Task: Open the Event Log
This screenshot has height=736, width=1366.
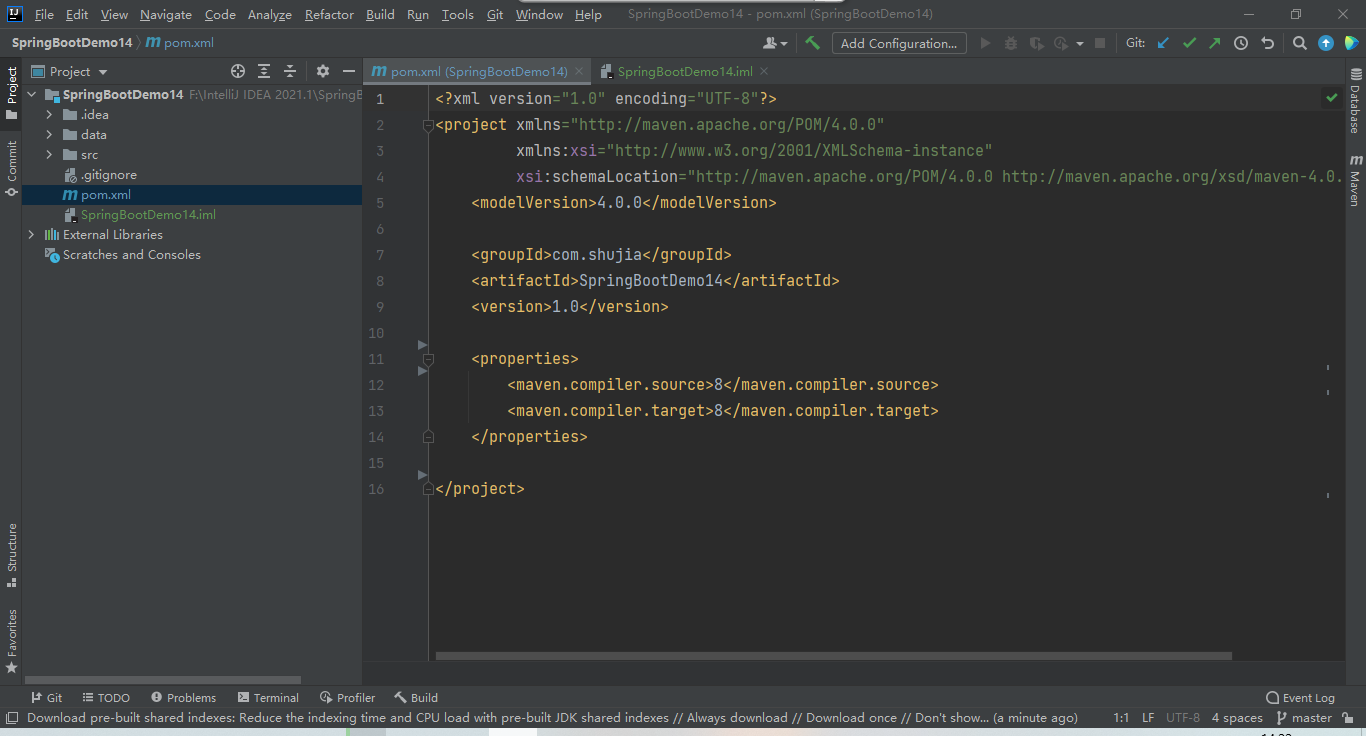Action: [x=1300, y=698]
